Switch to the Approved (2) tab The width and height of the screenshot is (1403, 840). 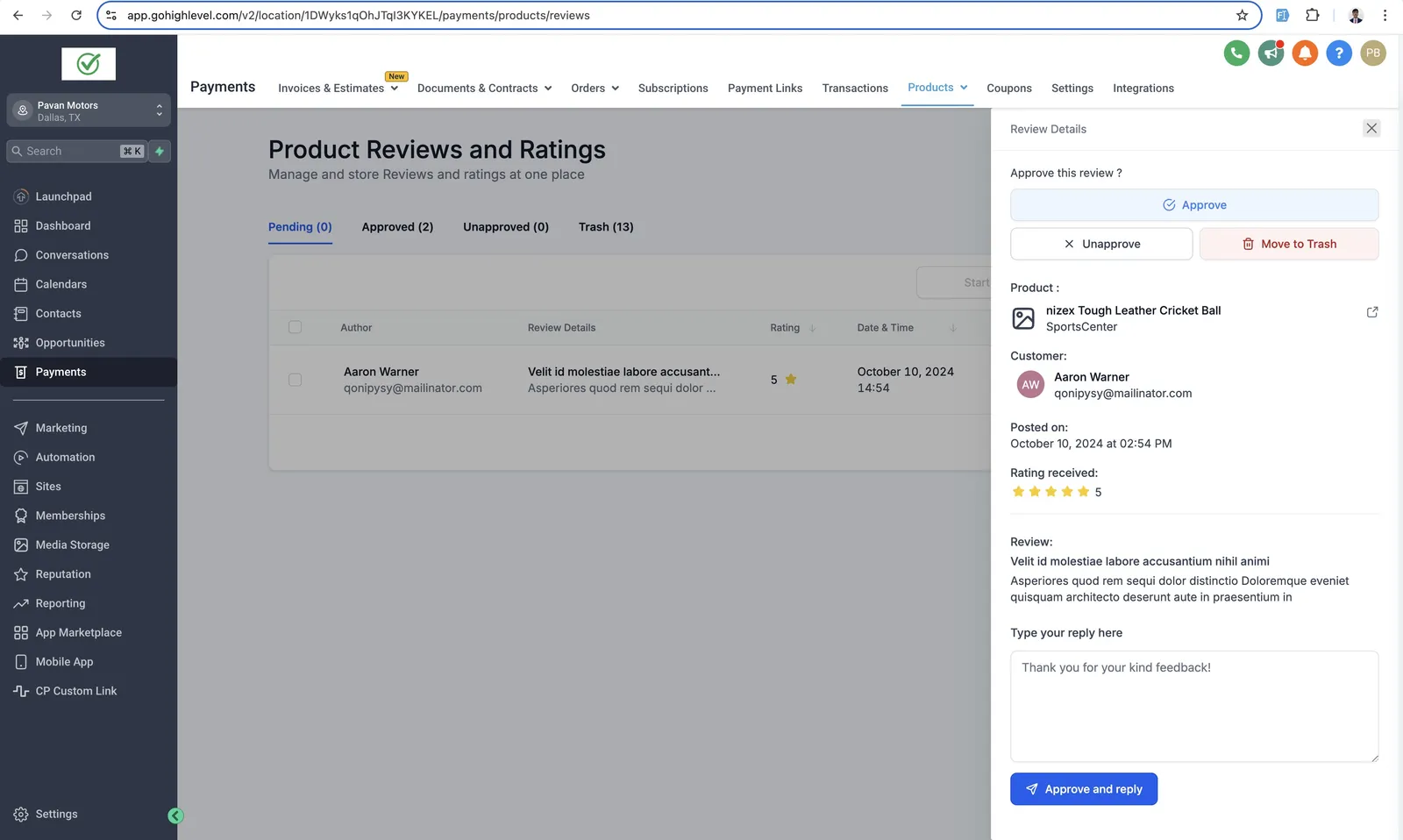coord(397,227)
